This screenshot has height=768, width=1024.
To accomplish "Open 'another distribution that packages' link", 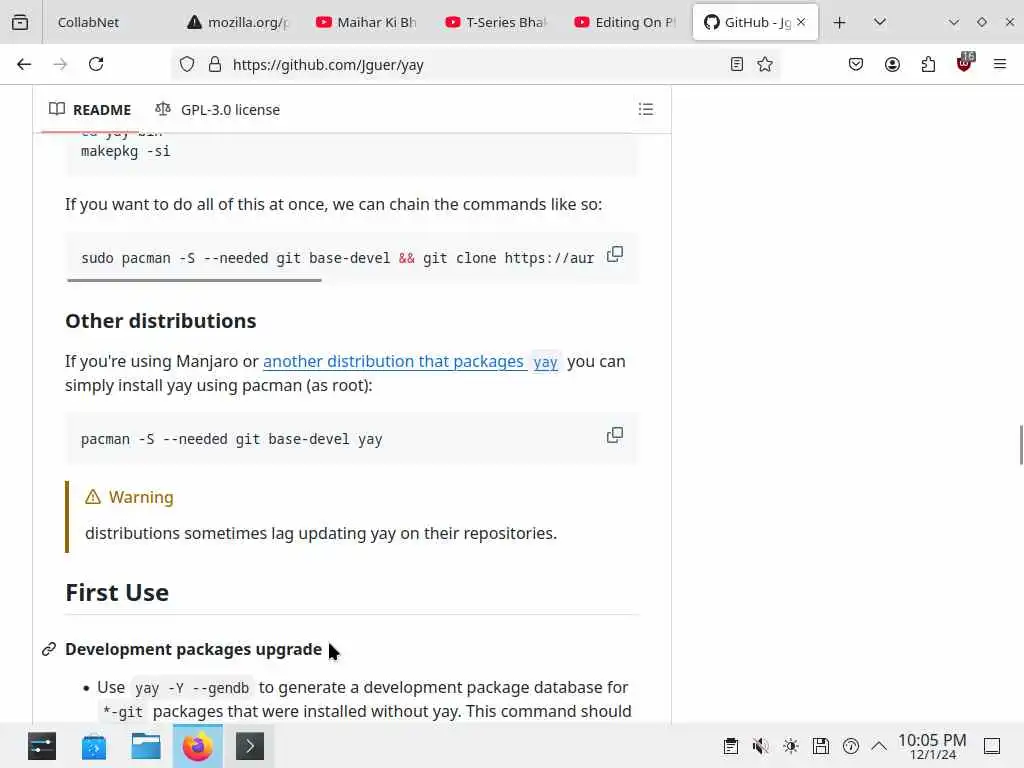I will (394, 361).
